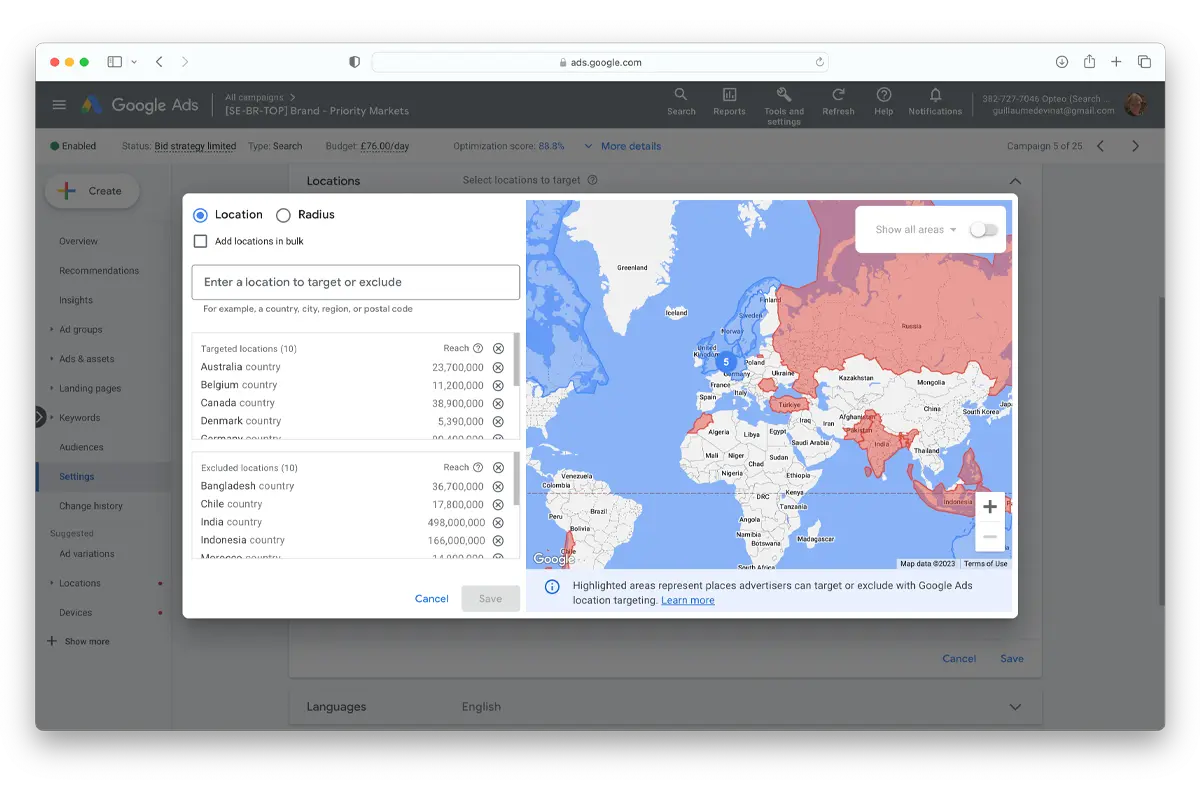Expand the Languages section chevron

(x=1015, y=707)
